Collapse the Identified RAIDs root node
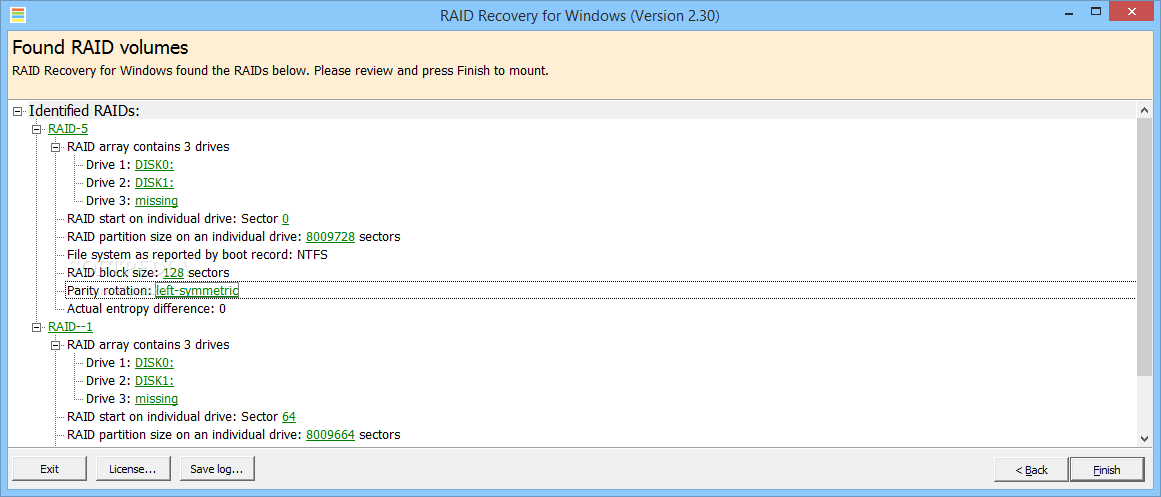Viewport: 1161px width, 497px height. (18, 111)
